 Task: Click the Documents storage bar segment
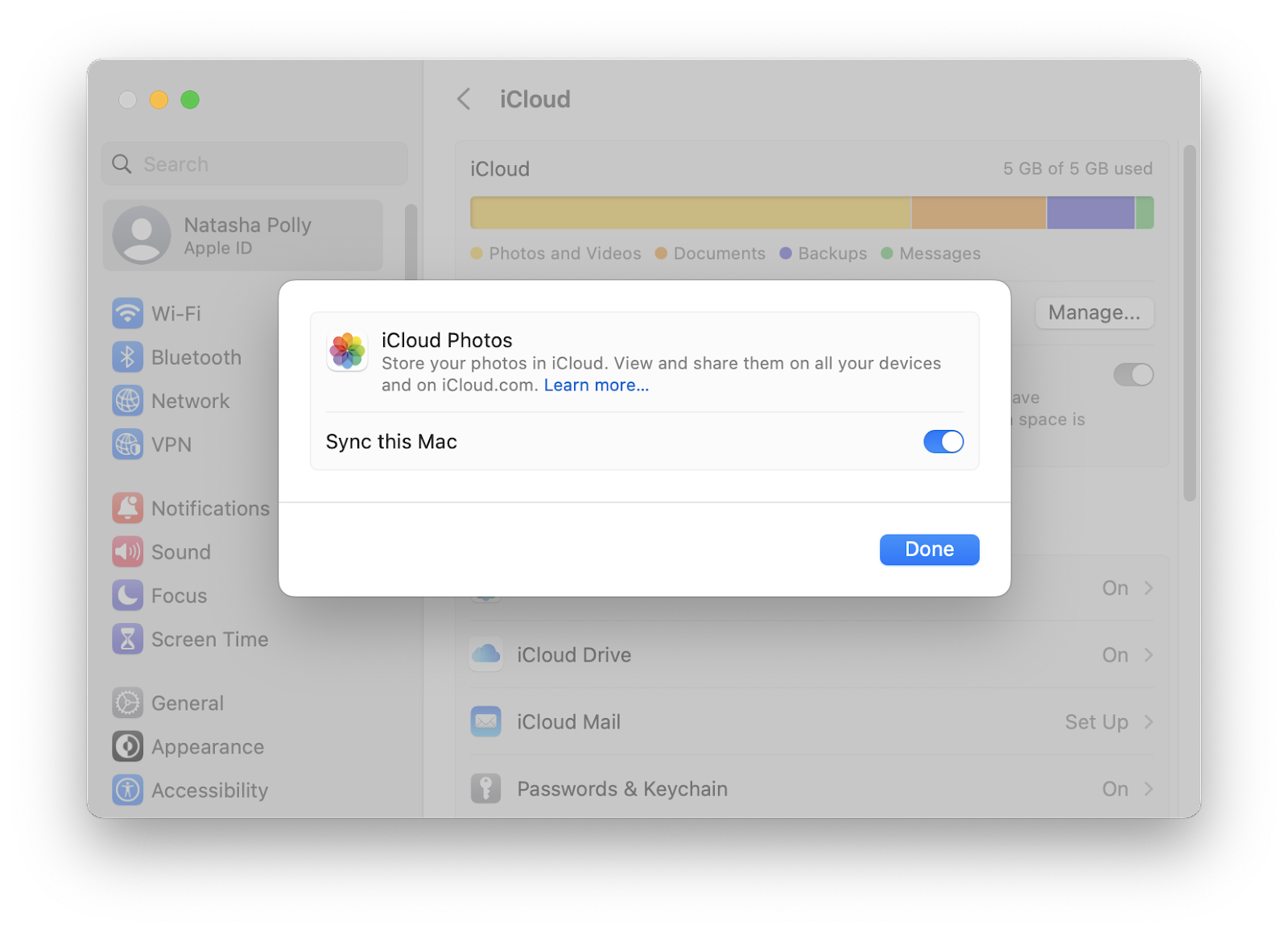coord(979,213)
